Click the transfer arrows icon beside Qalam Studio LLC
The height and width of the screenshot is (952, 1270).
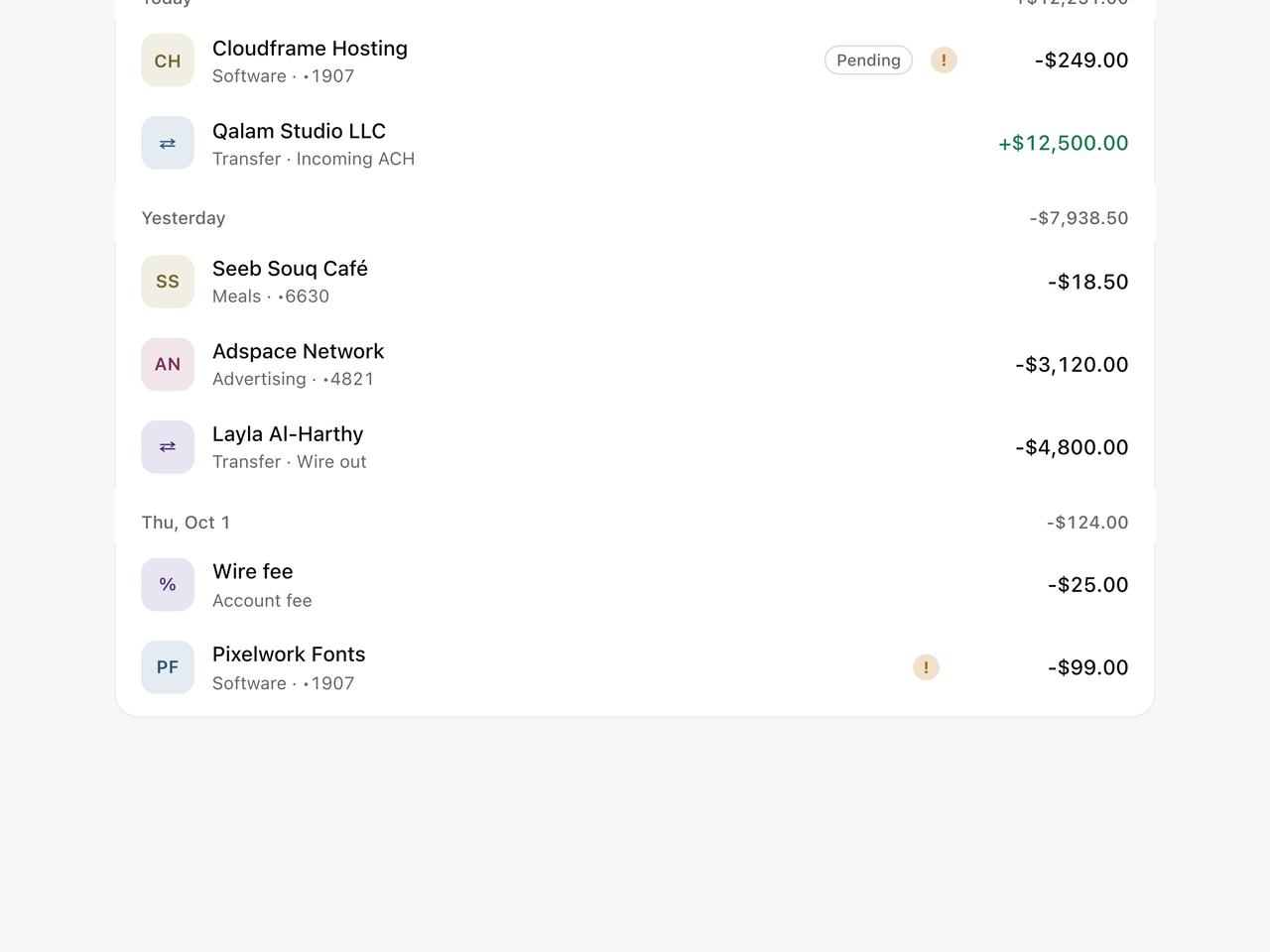tap(168, 143)
